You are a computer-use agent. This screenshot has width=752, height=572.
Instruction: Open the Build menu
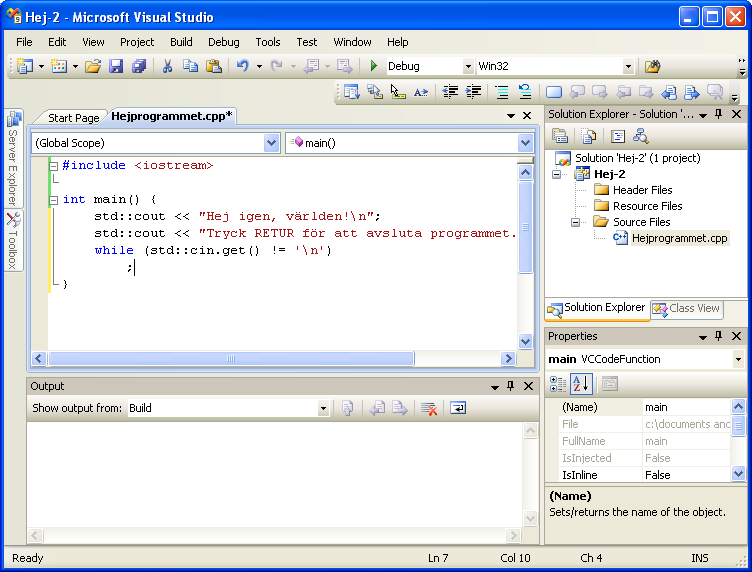tap(181, 42)
